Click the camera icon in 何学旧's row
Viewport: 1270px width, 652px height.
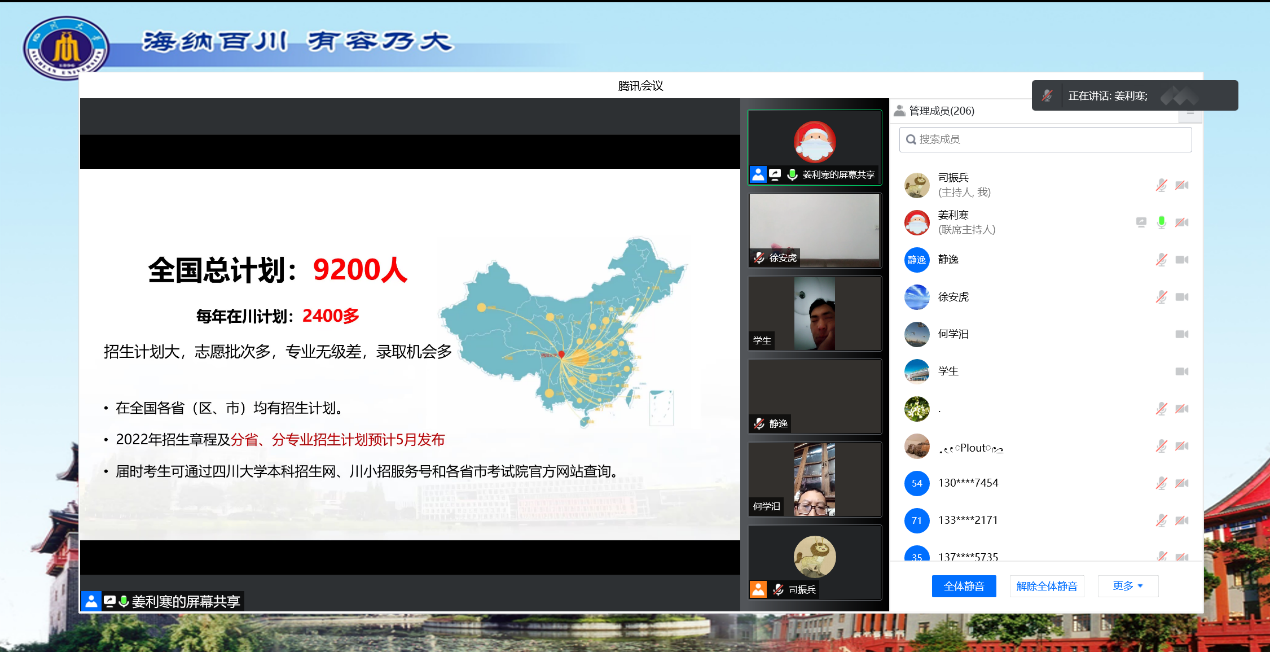tap(1181, 334)
